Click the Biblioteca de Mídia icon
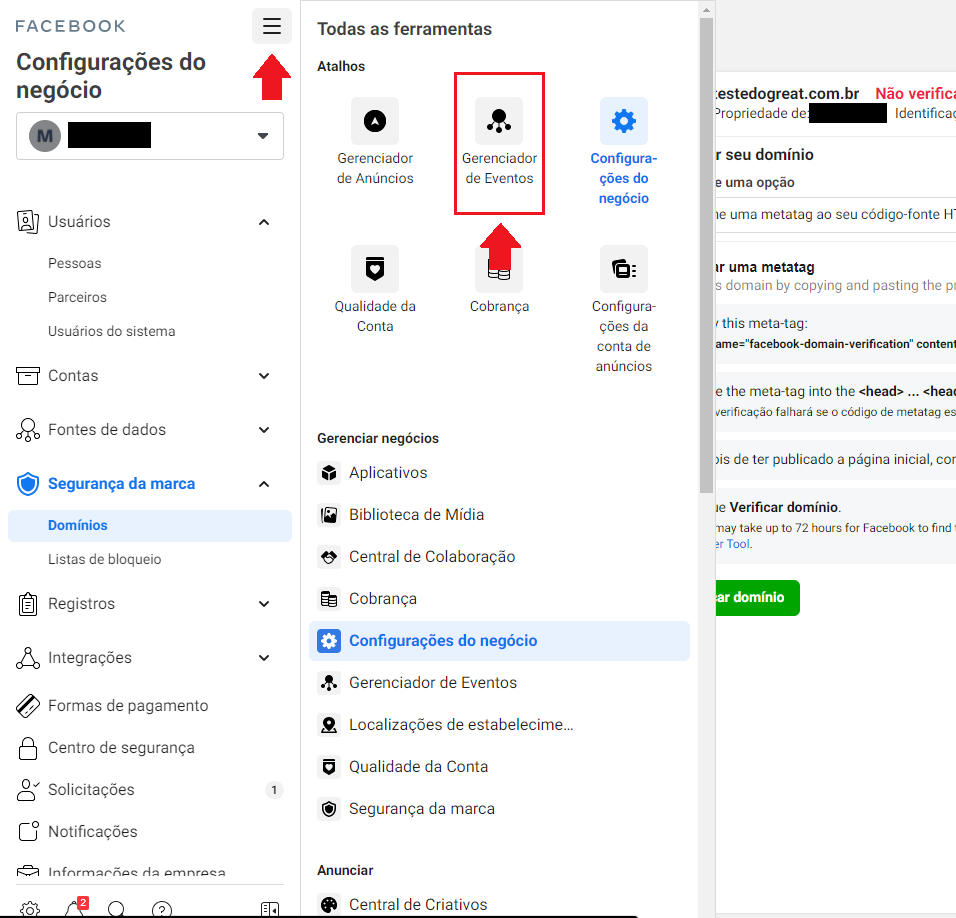This screenshot has width=956, height=918. click(x=329, y=515)
